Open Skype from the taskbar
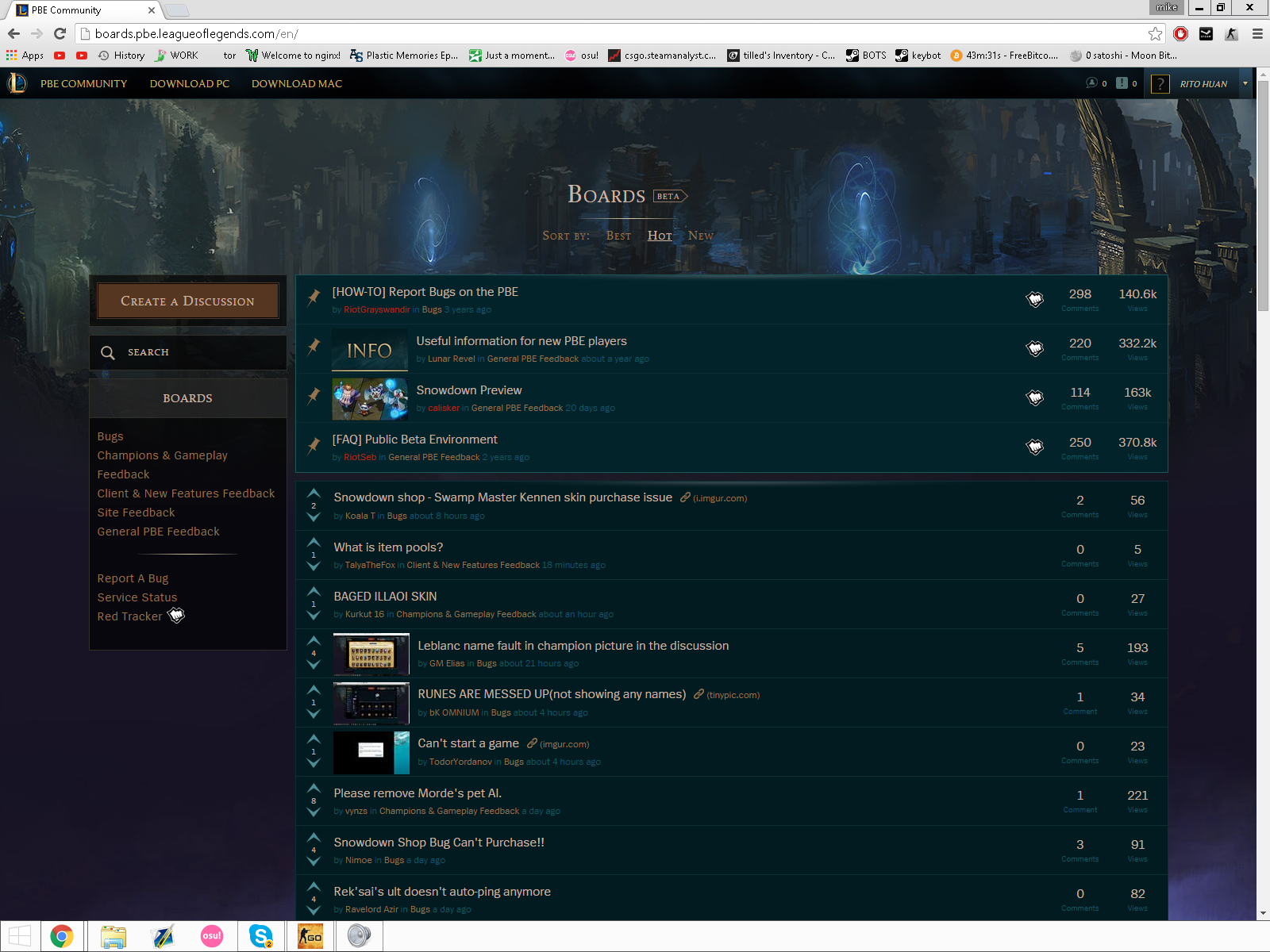 [x=261, y=936]
